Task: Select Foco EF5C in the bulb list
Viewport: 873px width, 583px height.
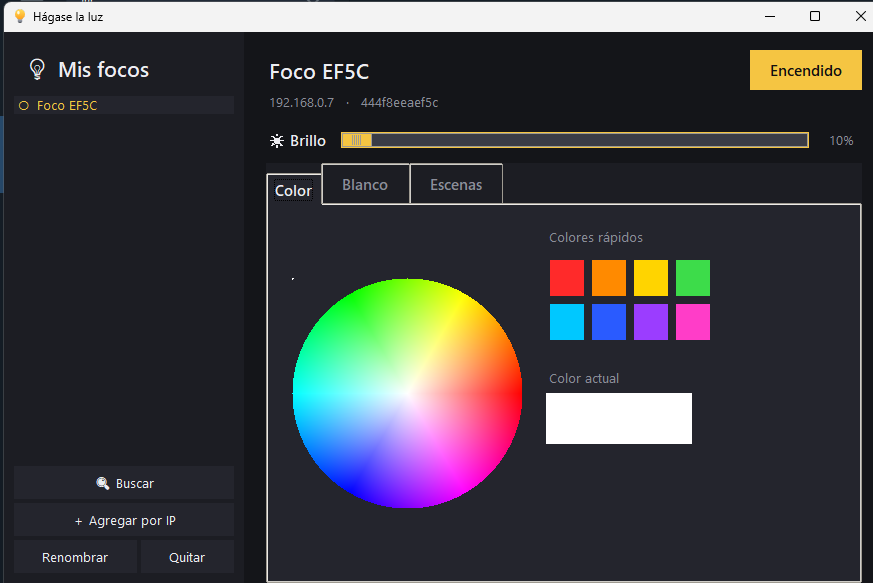Action: pos(124,105)
